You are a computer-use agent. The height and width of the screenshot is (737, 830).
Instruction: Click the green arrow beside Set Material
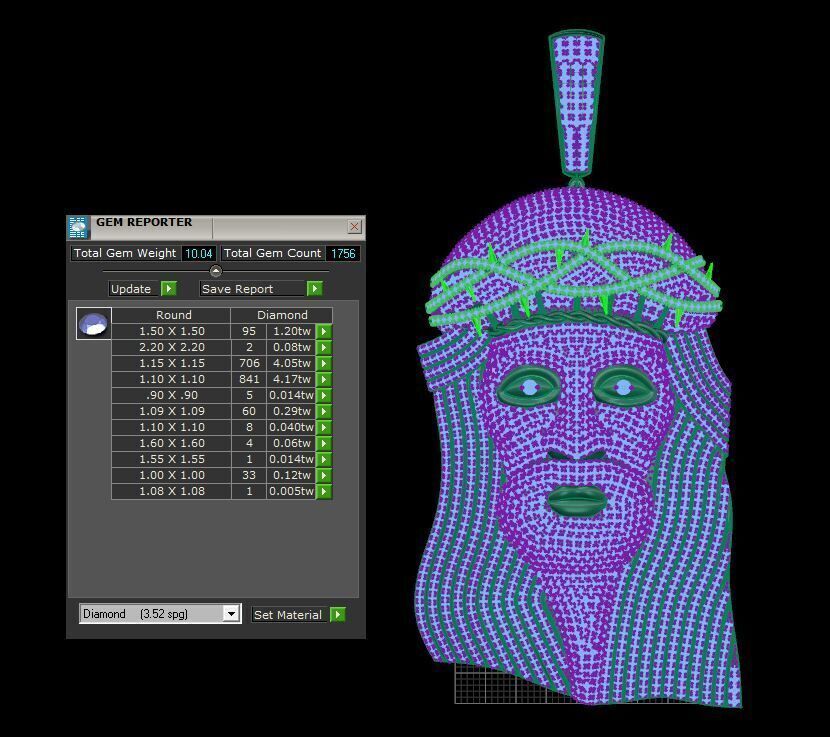337,614
